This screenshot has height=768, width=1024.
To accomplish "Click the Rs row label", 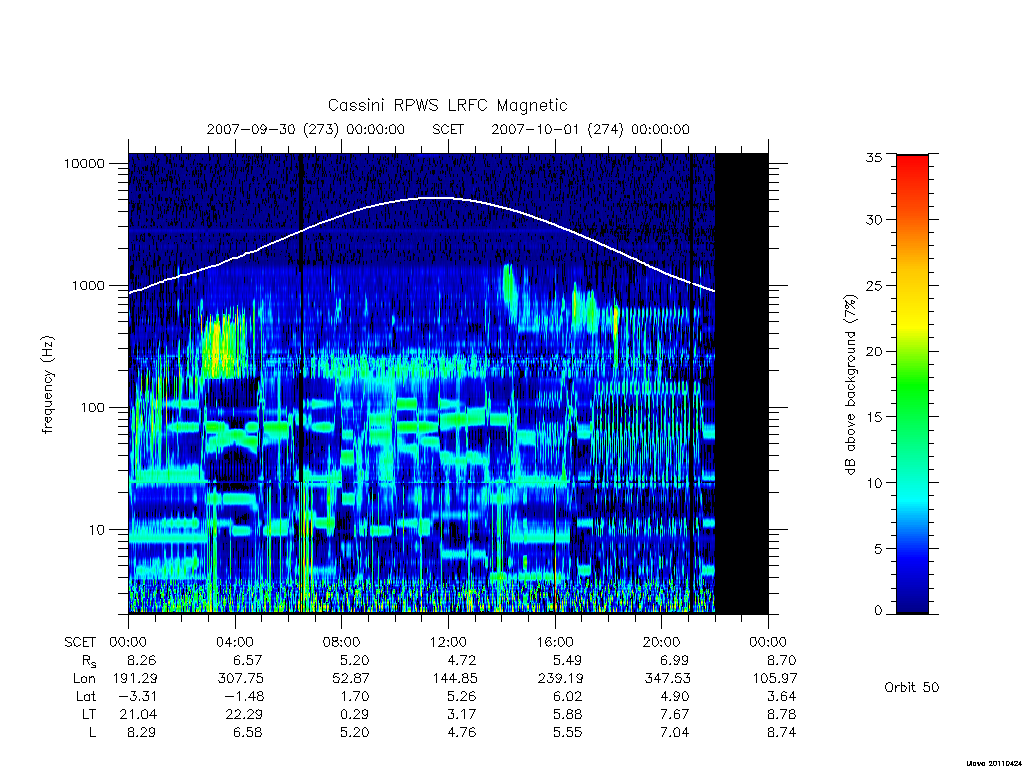I will tap(89, 661).
